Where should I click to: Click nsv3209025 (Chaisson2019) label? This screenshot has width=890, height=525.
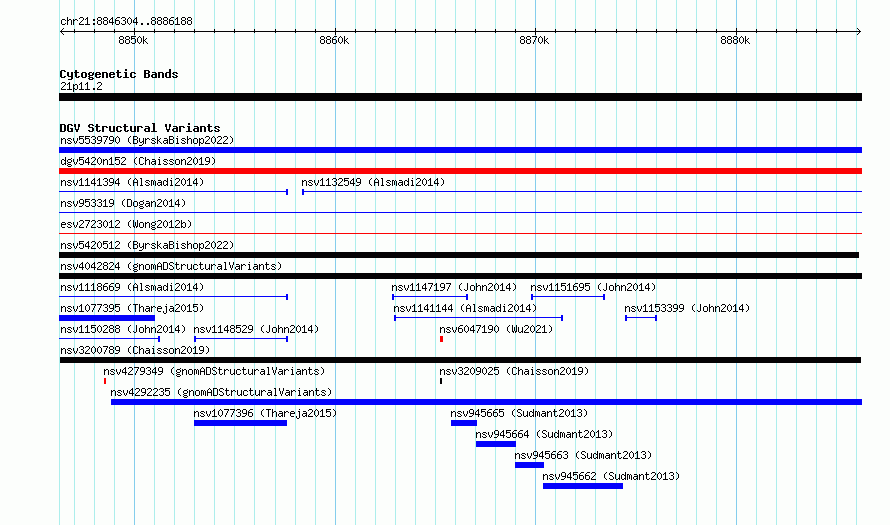514,371
